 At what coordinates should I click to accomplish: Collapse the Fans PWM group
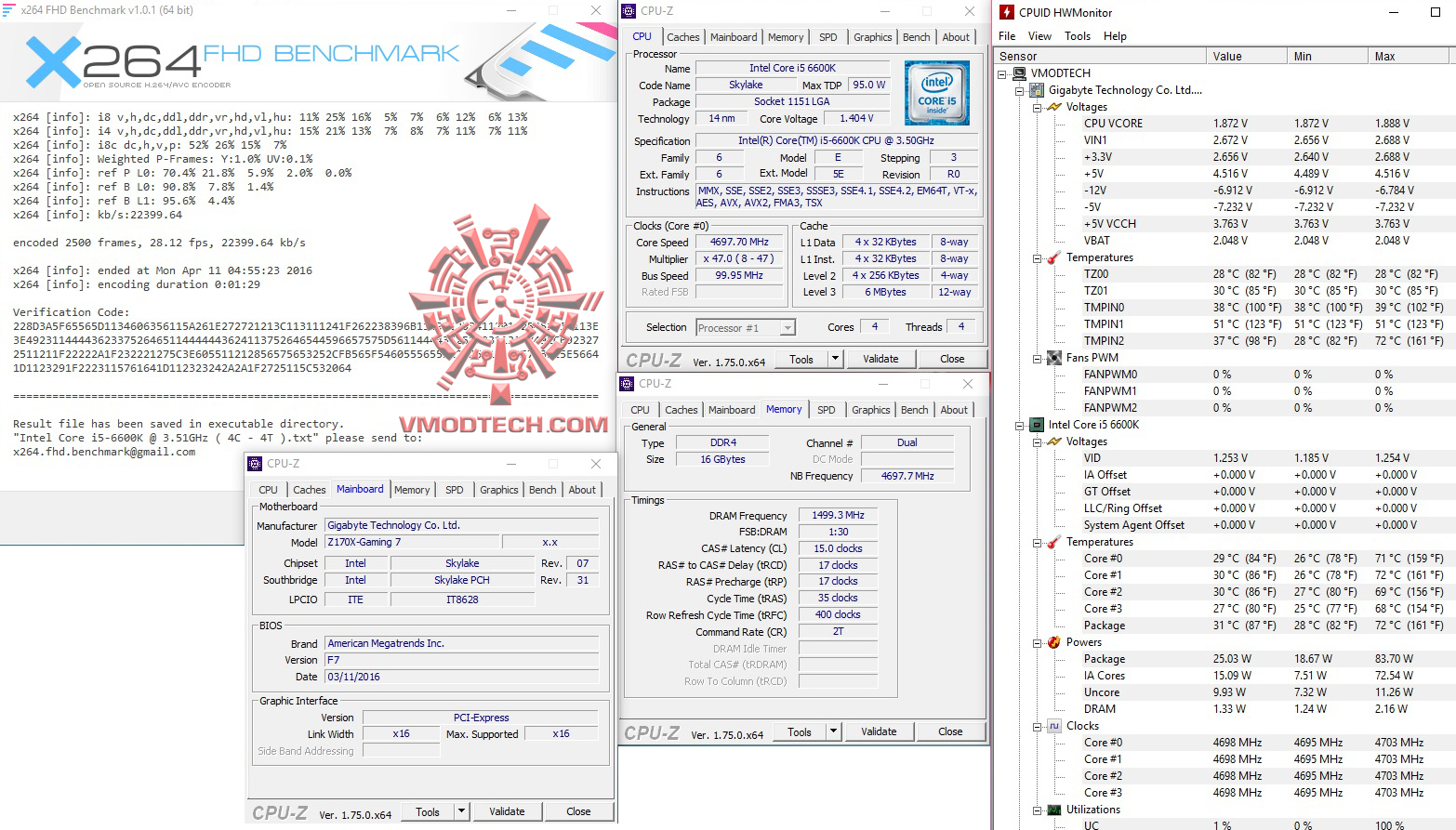click(1038, 358)
